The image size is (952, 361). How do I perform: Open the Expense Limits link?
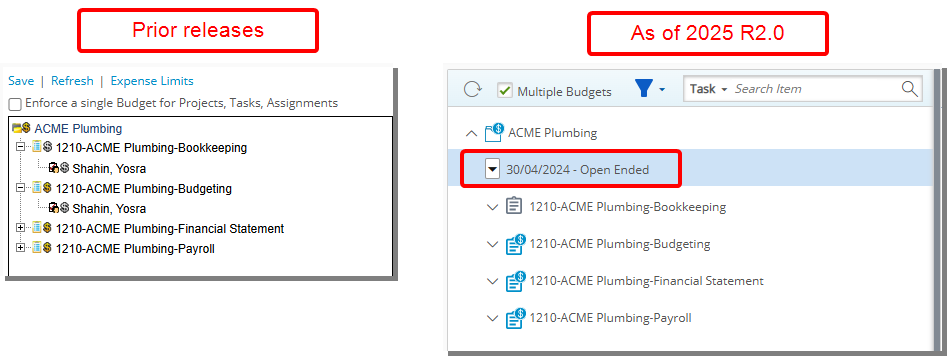(152, 81)
